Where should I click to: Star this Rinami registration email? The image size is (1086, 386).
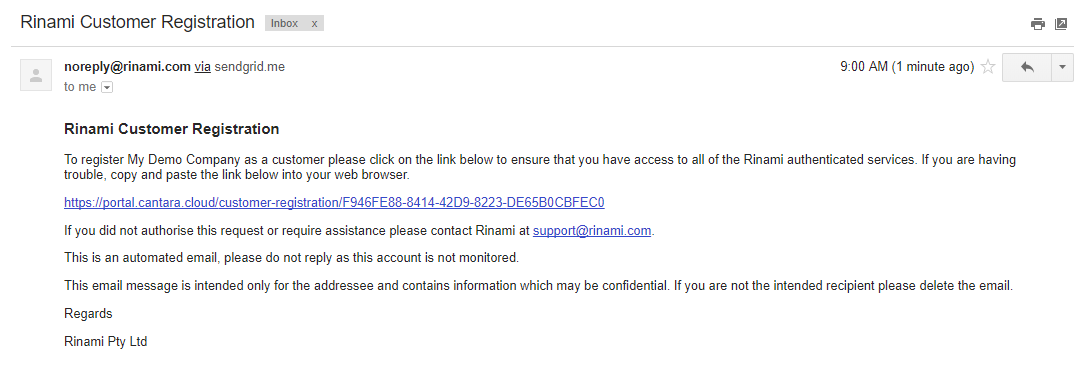click(988, 67)
